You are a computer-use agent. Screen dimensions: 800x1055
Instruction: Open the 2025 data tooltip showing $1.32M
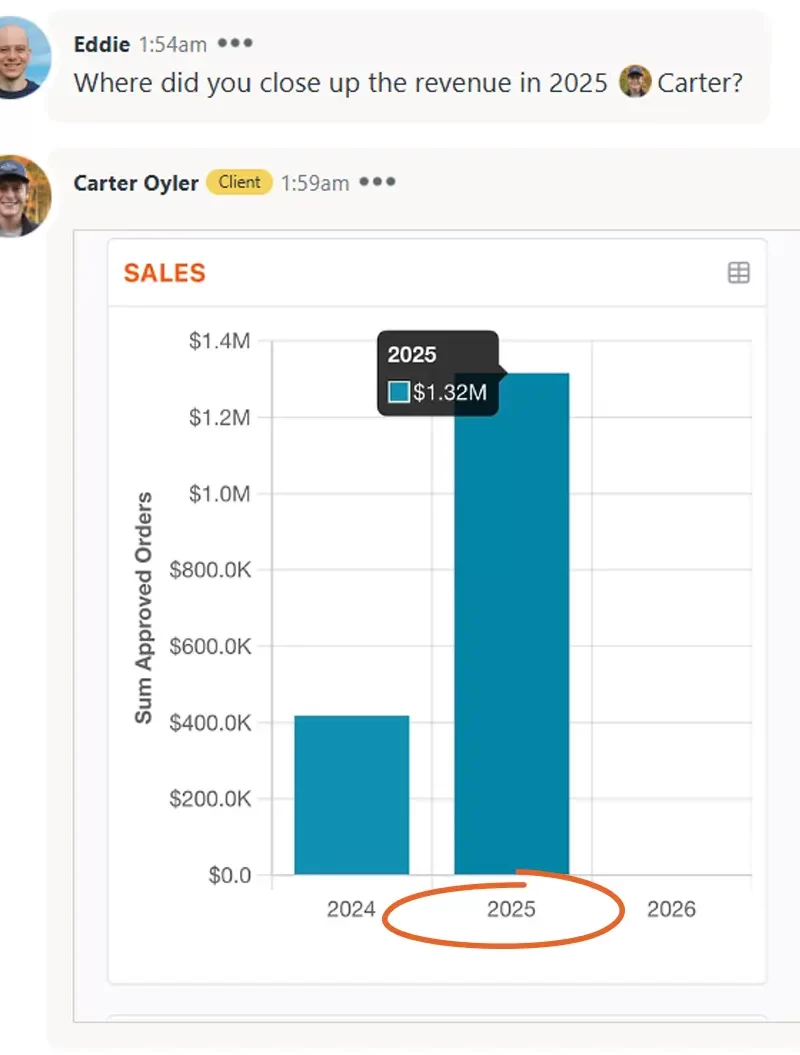click(437, 373)
